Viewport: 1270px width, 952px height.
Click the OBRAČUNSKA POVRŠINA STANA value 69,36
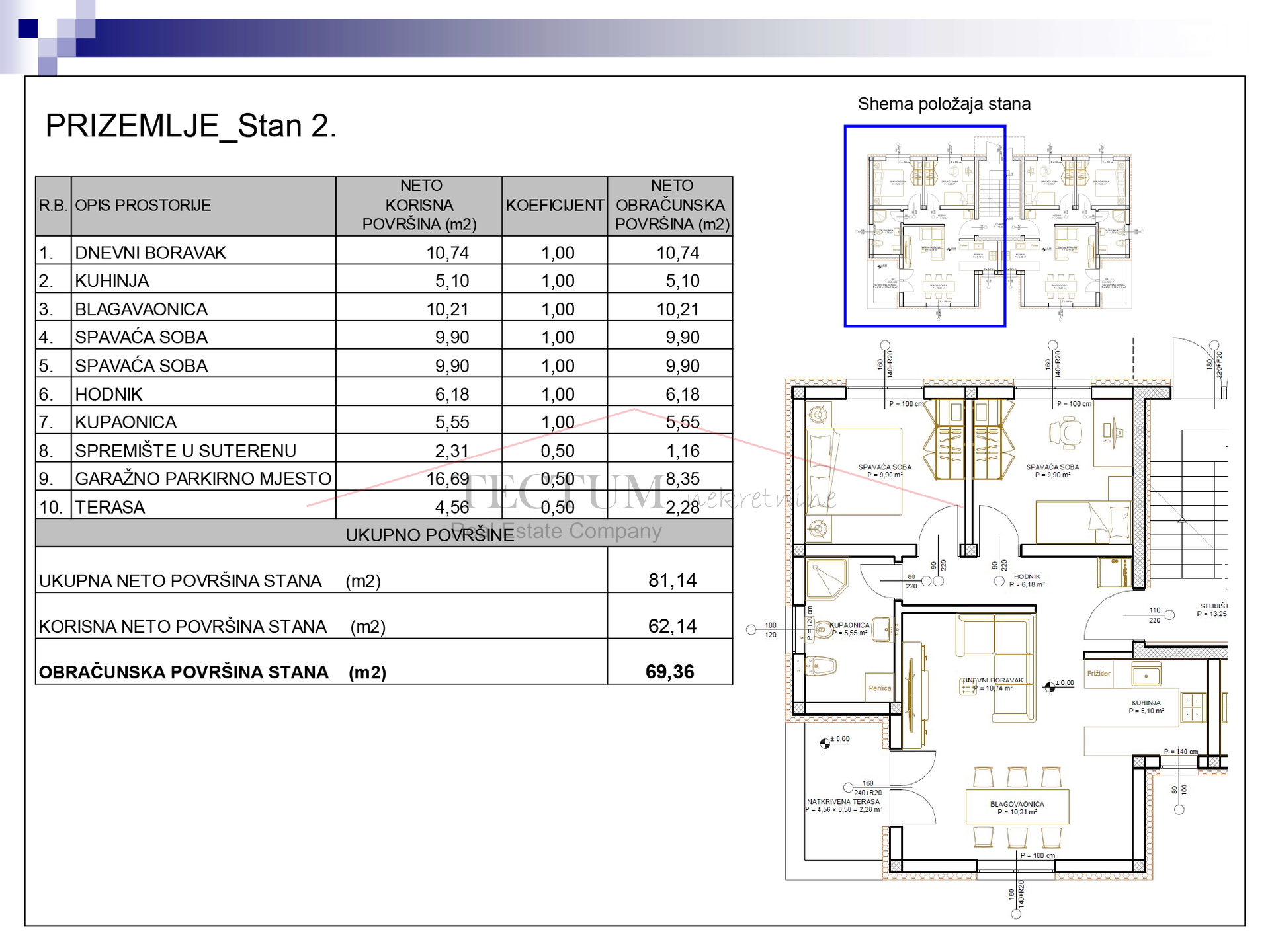pos(669,672)
